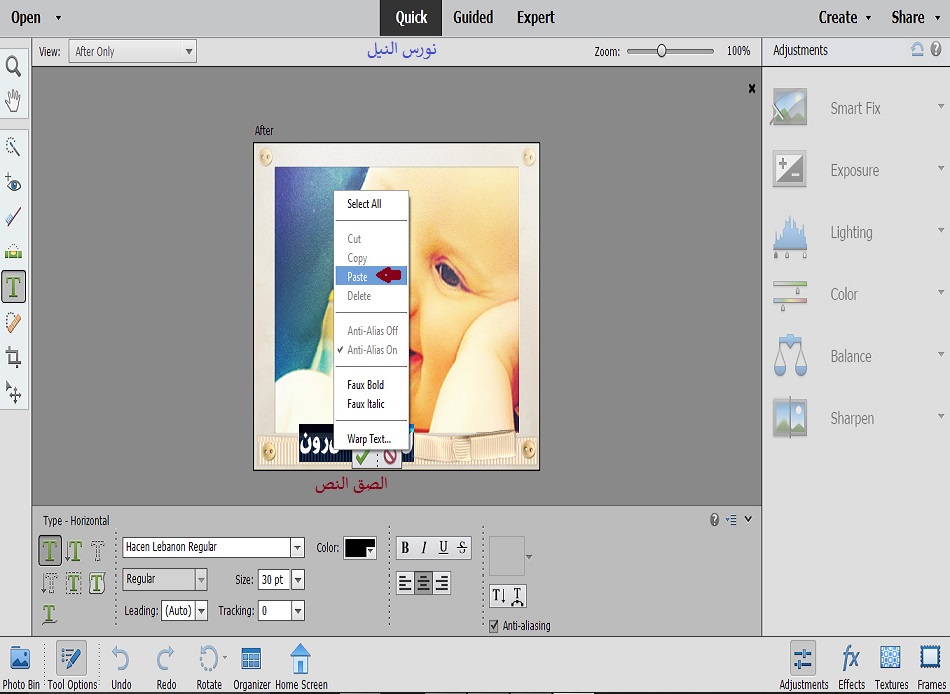
Task: Open the font size dropdown
Action: pyautogui.click(x=298, y=580)
